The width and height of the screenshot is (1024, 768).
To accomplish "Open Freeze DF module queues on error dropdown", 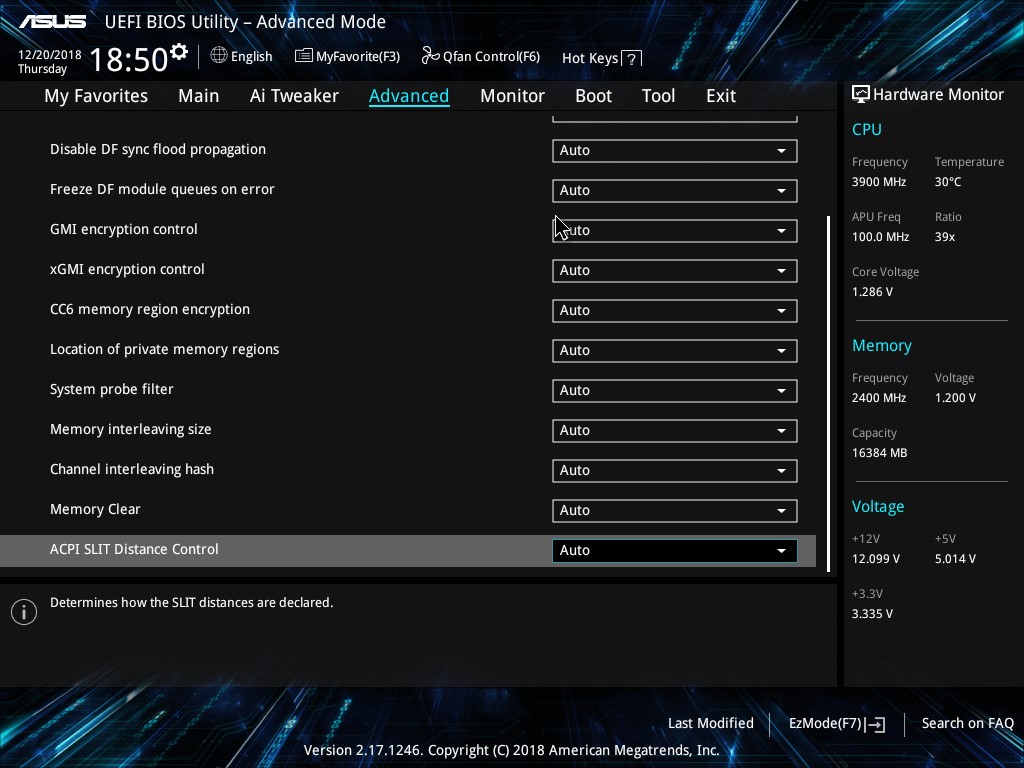I will 675,190.
